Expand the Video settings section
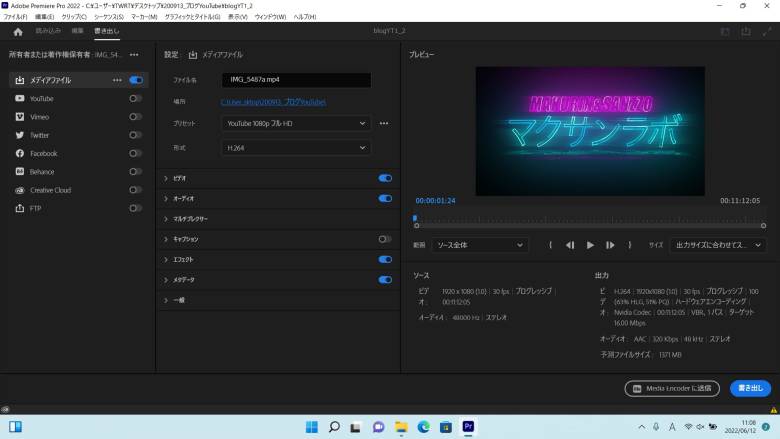 coord(166,178)
